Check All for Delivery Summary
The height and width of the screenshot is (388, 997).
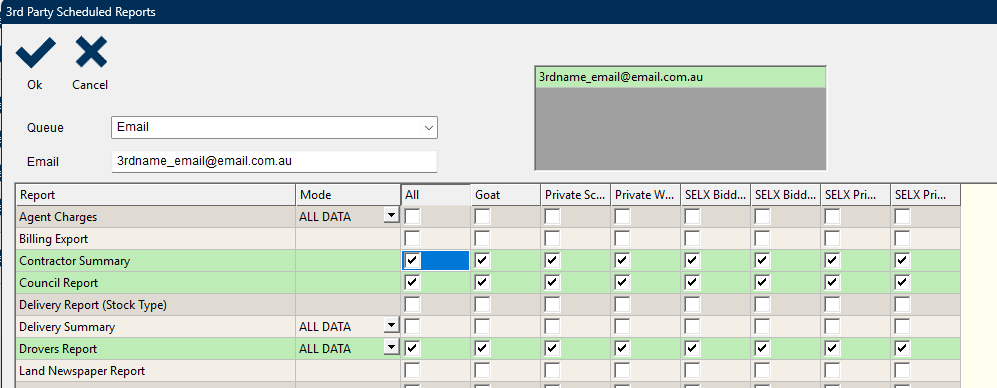click(x=413, y=326)
